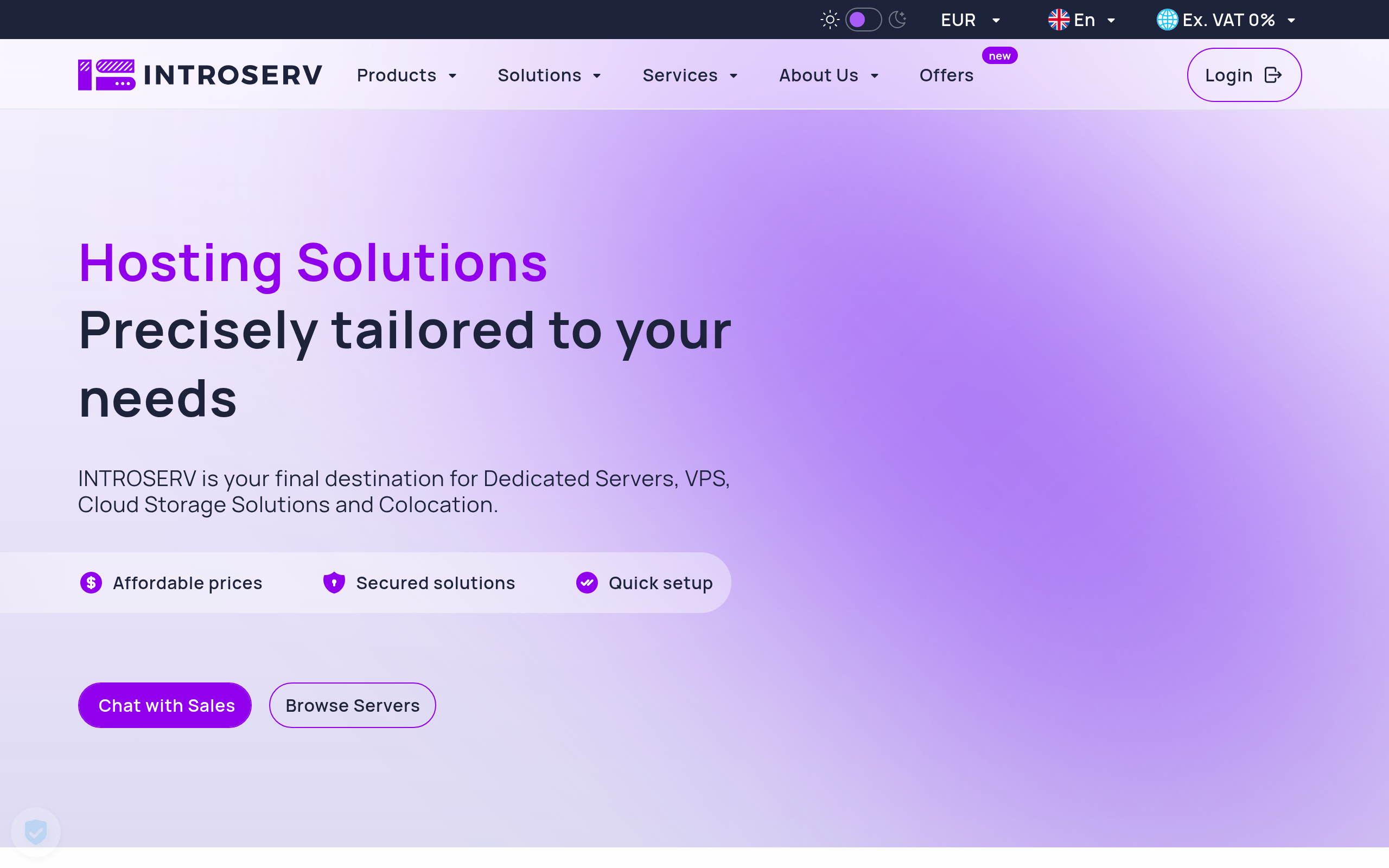Open the EUR currency dropdown
The width and height of the screenshot is (1389, 868).
coord(971,20)
